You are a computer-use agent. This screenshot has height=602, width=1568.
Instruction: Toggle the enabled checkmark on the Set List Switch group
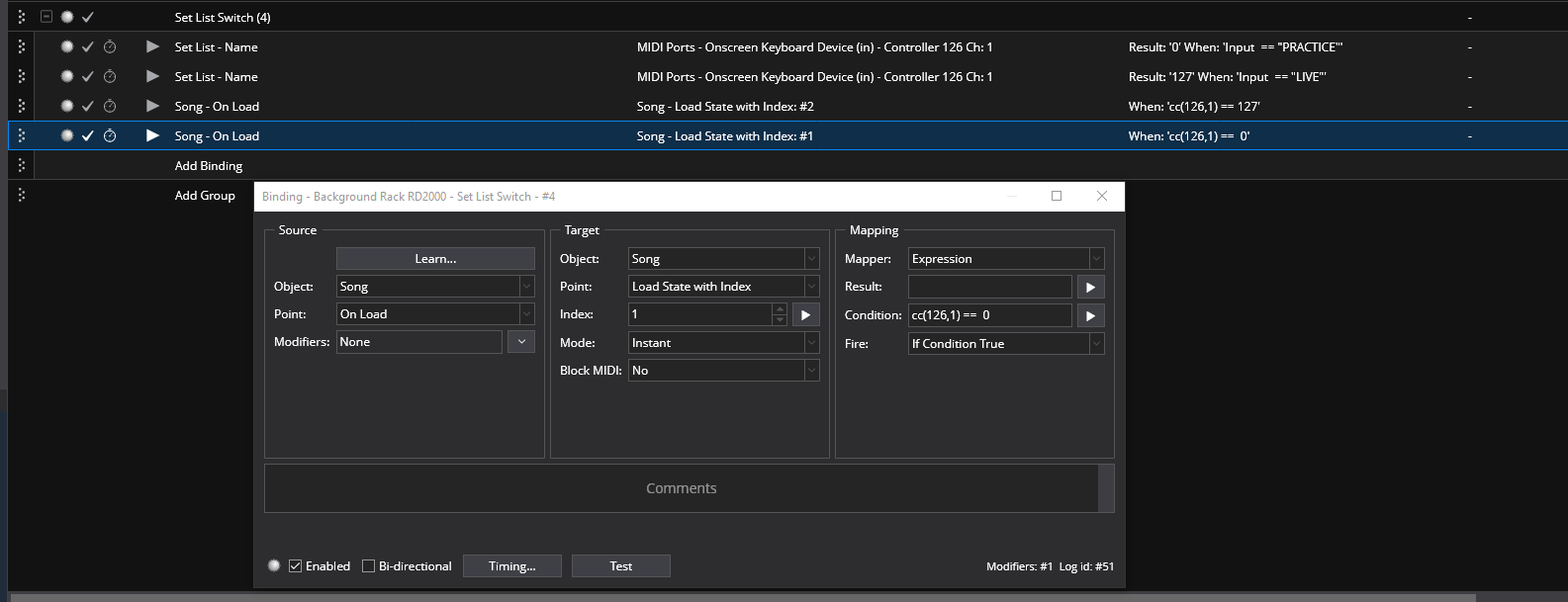click(88, 17)
